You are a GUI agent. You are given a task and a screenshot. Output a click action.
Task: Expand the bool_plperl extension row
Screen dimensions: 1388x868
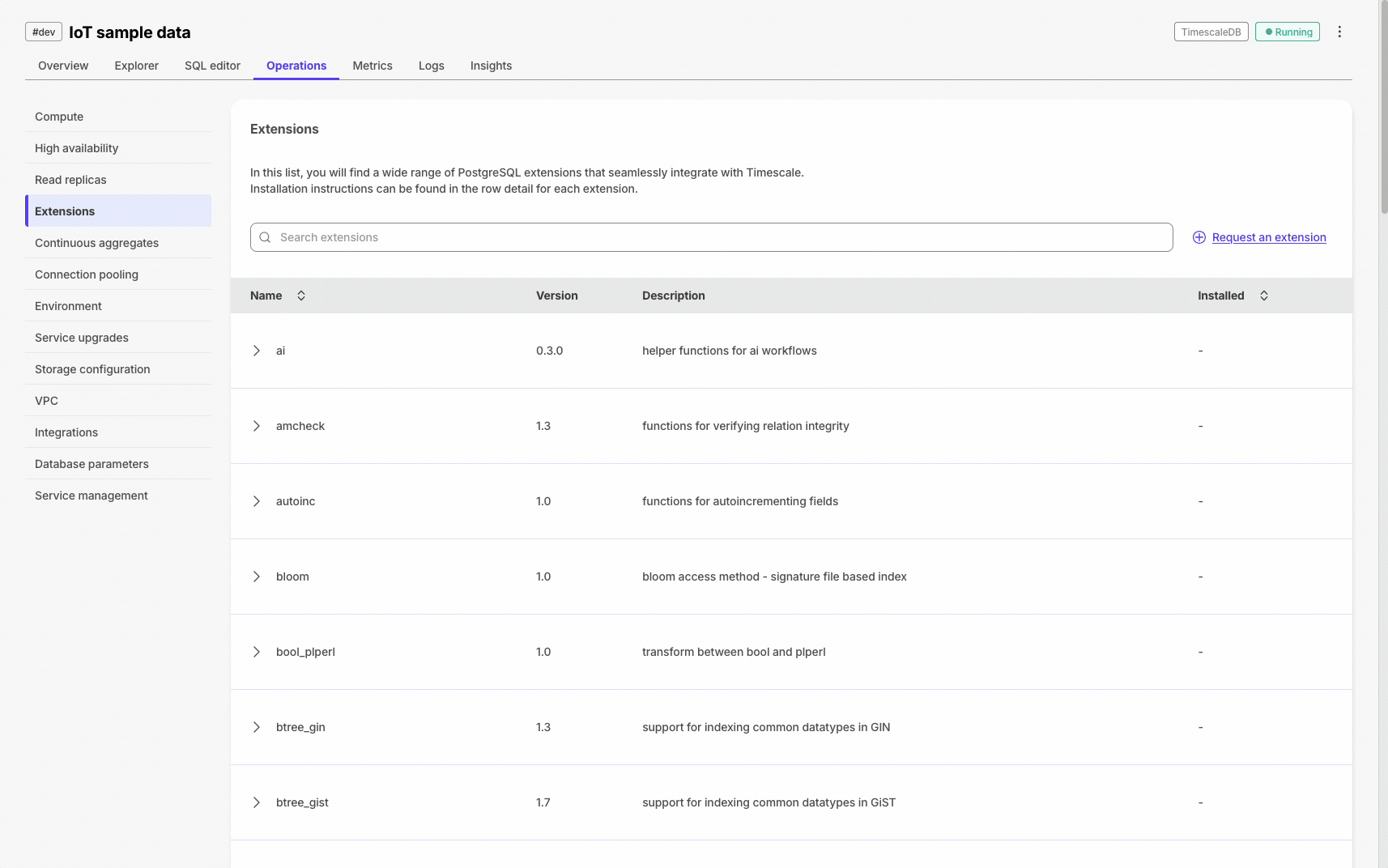[x=257, y=652]
